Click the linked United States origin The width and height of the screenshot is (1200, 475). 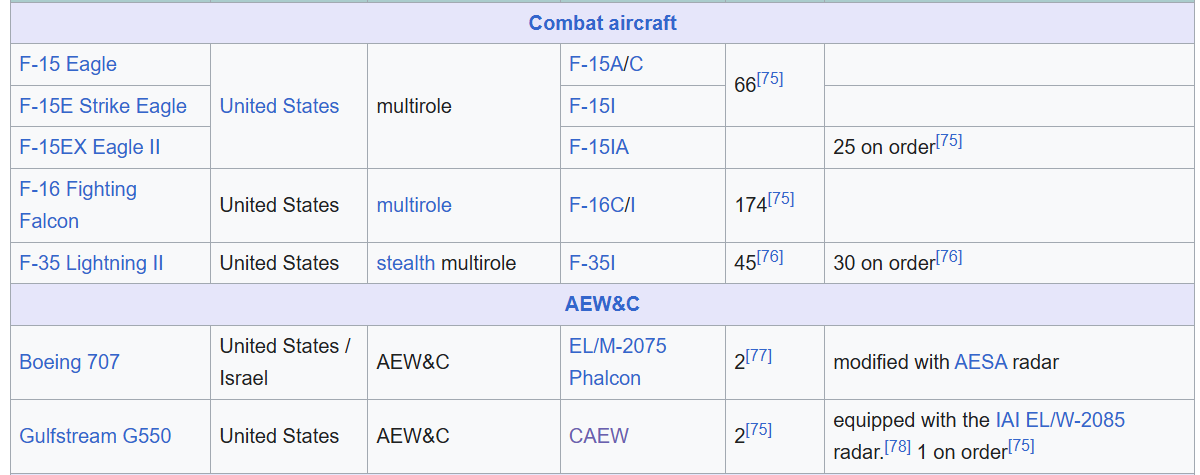[x=279, y=106]
